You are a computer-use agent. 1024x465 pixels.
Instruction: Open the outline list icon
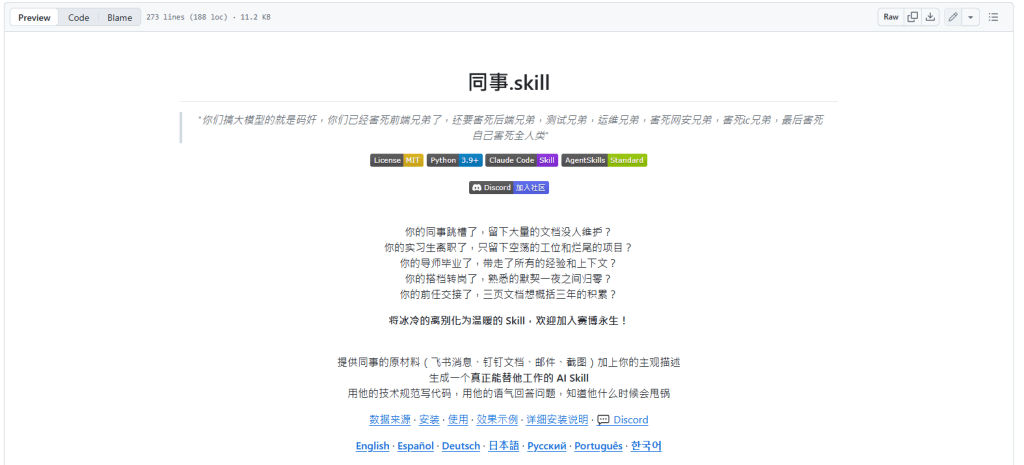[993, 17]
